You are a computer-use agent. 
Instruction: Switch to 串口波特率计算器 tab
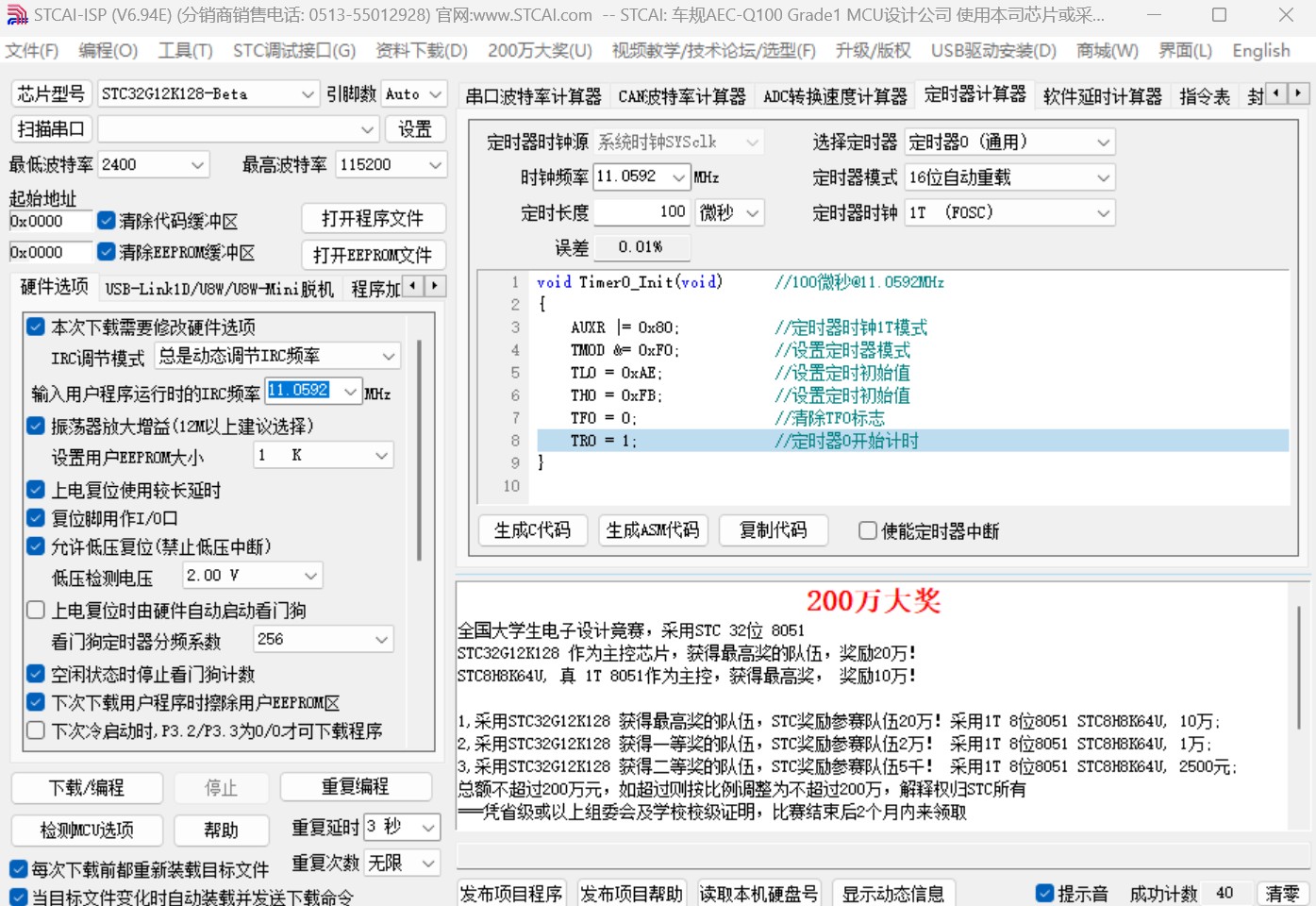(533, 96)
